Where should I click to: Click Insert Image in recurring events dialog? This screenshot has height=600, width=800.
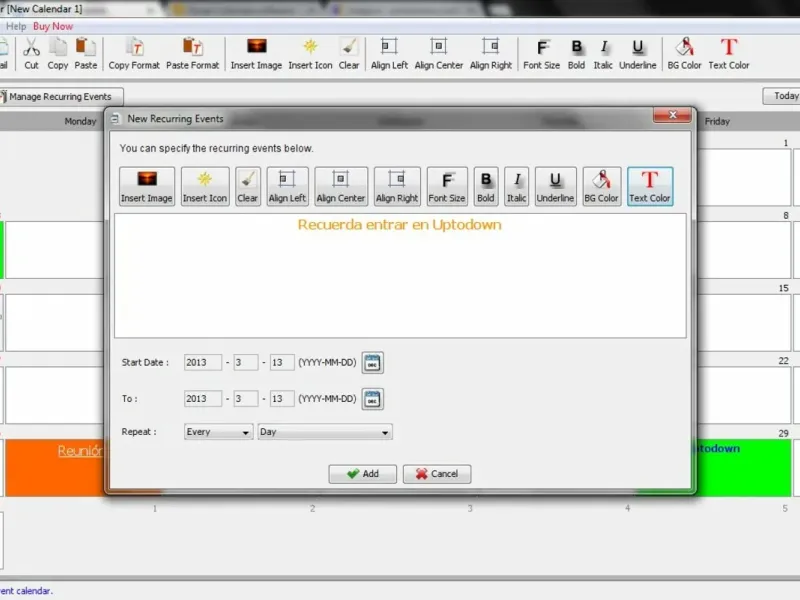point(147,186)
